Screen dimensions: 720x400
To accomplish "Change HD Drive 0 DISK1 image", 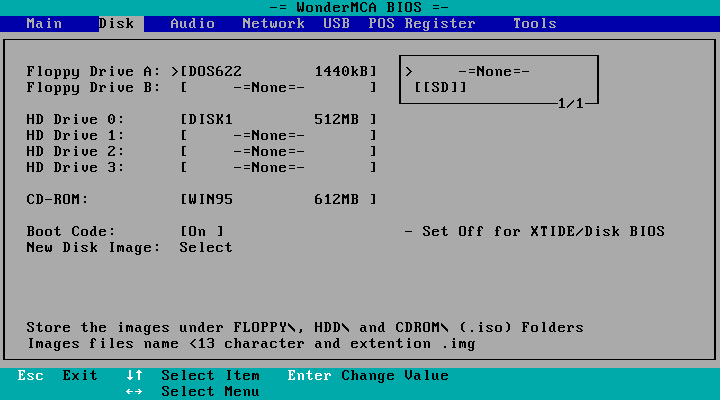I will 278,119.
